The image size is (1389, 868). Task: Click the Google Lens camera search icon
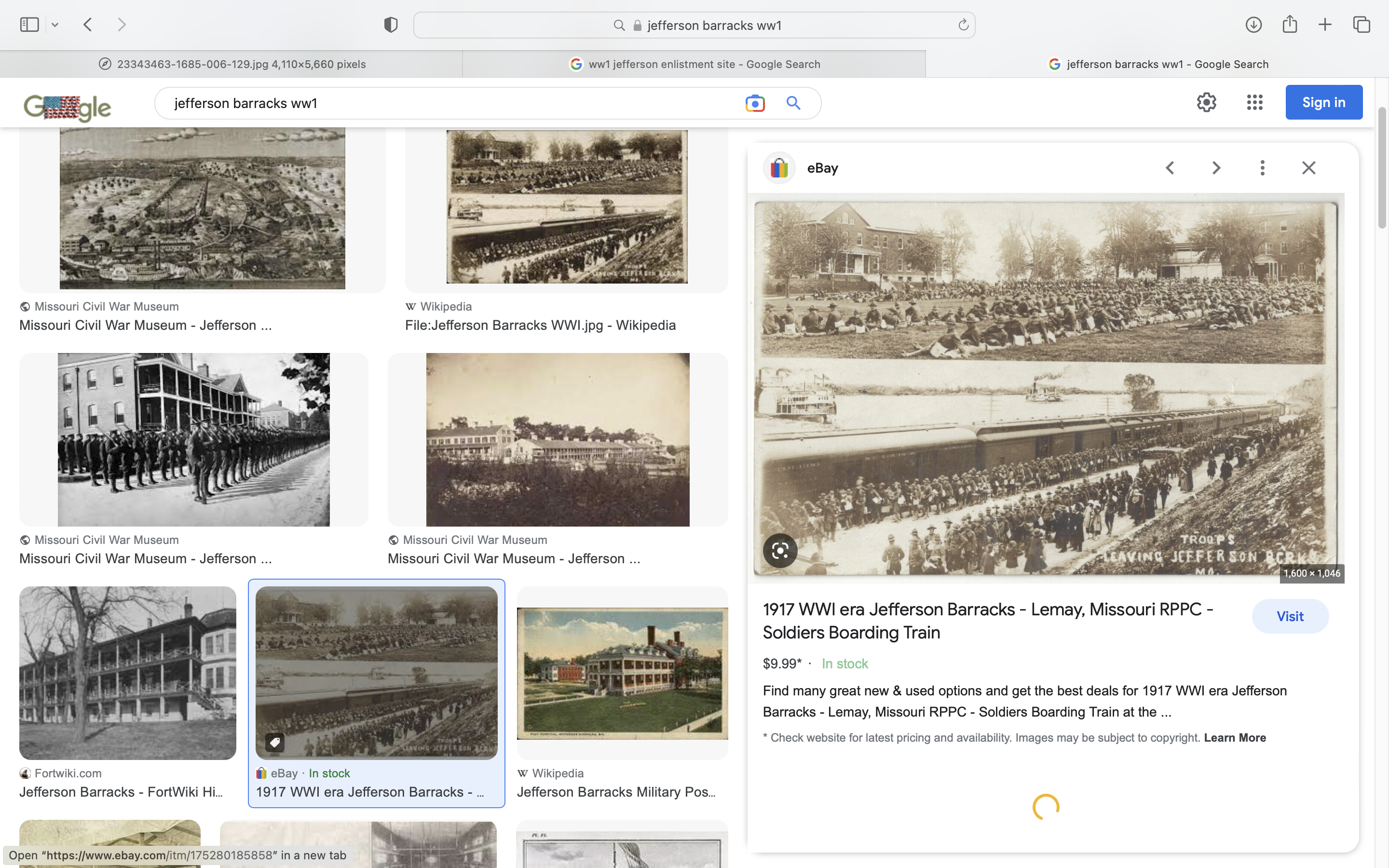(755, 103)
